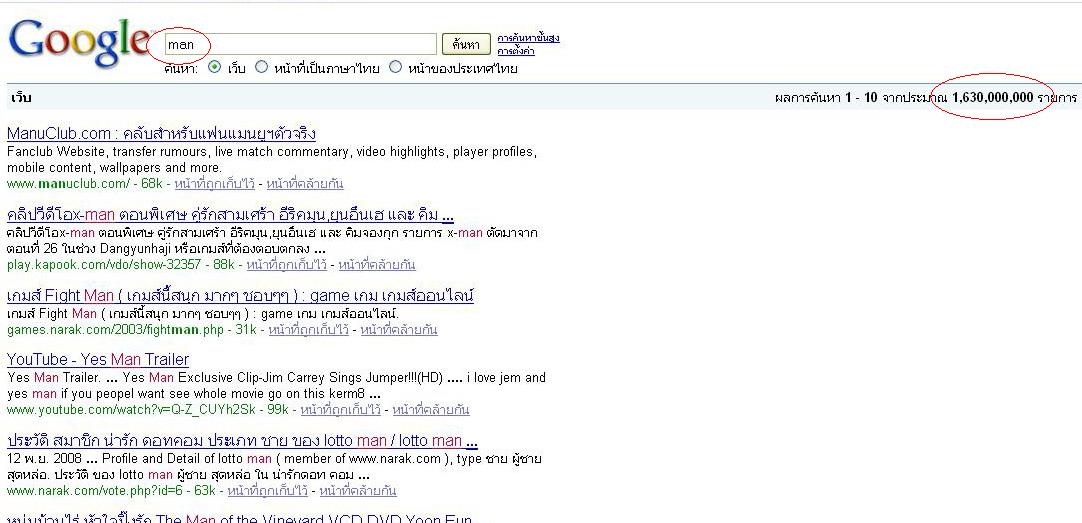Open the Fight Man game result title
The height and width of the screenshot is (523, 1082).
pyautogui.click(x=240, y=296)
